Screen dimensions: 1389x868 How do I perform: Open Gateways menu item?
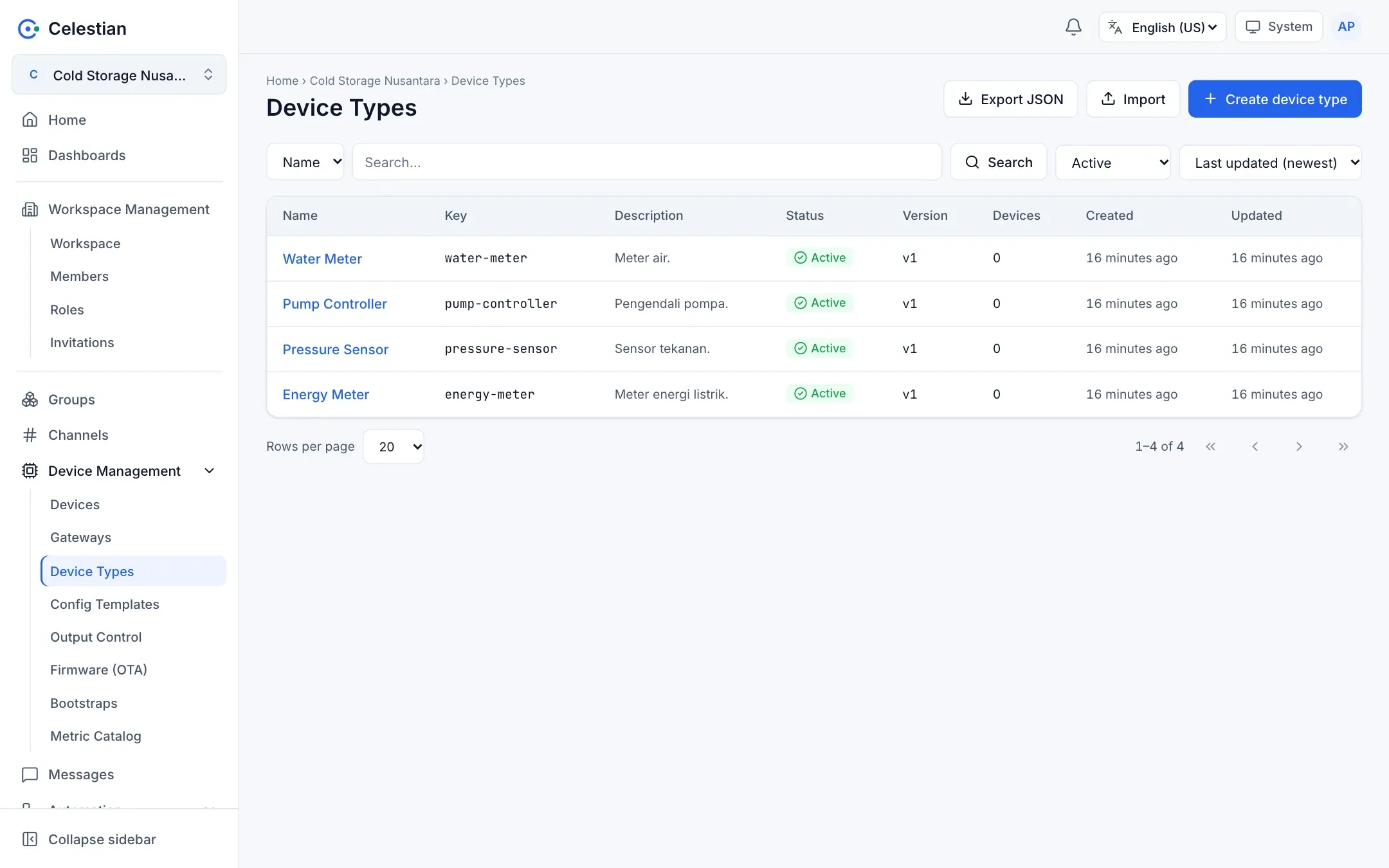point(80,537)
